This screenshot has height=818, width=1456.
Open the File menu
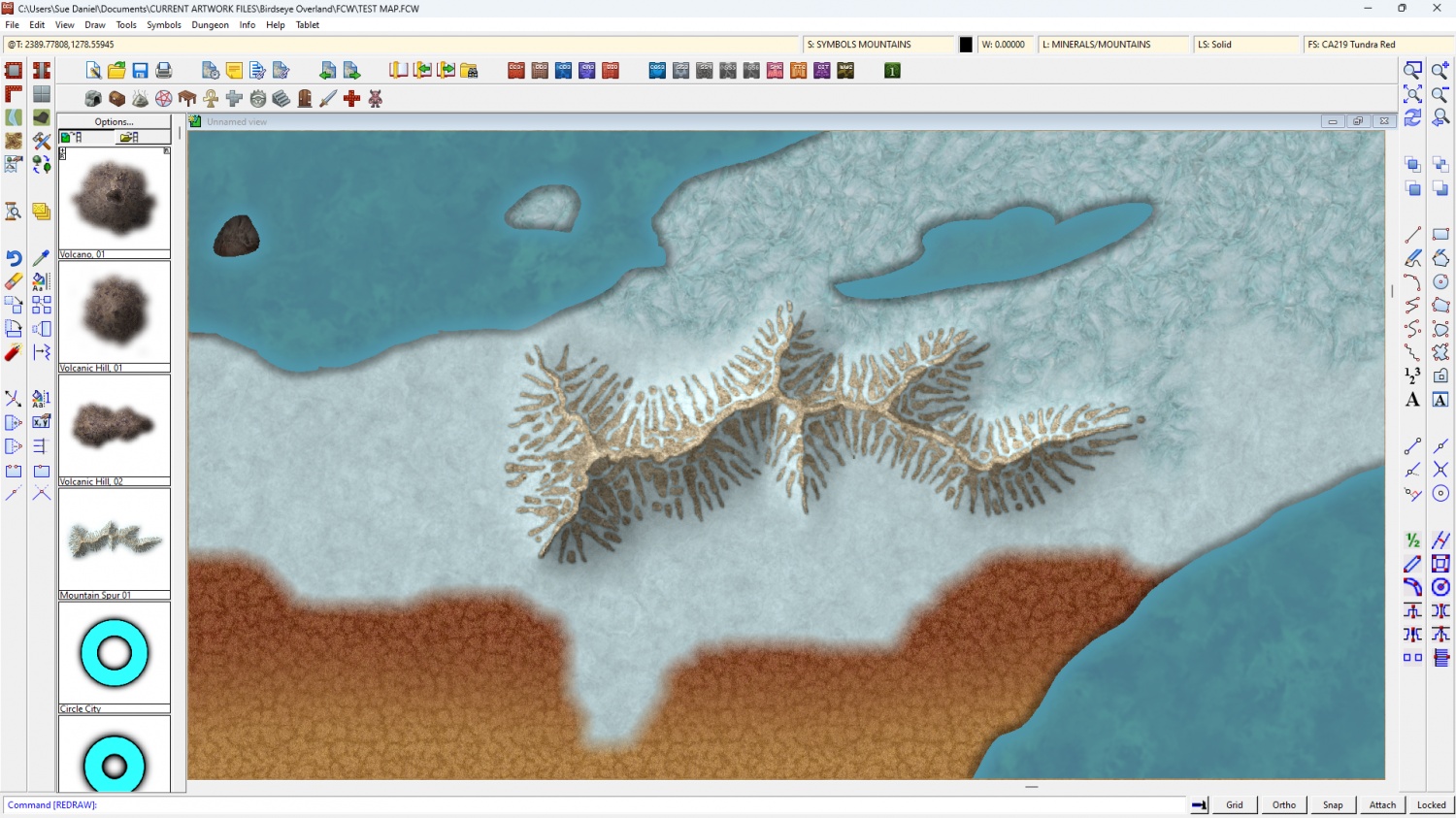point(13,25)
